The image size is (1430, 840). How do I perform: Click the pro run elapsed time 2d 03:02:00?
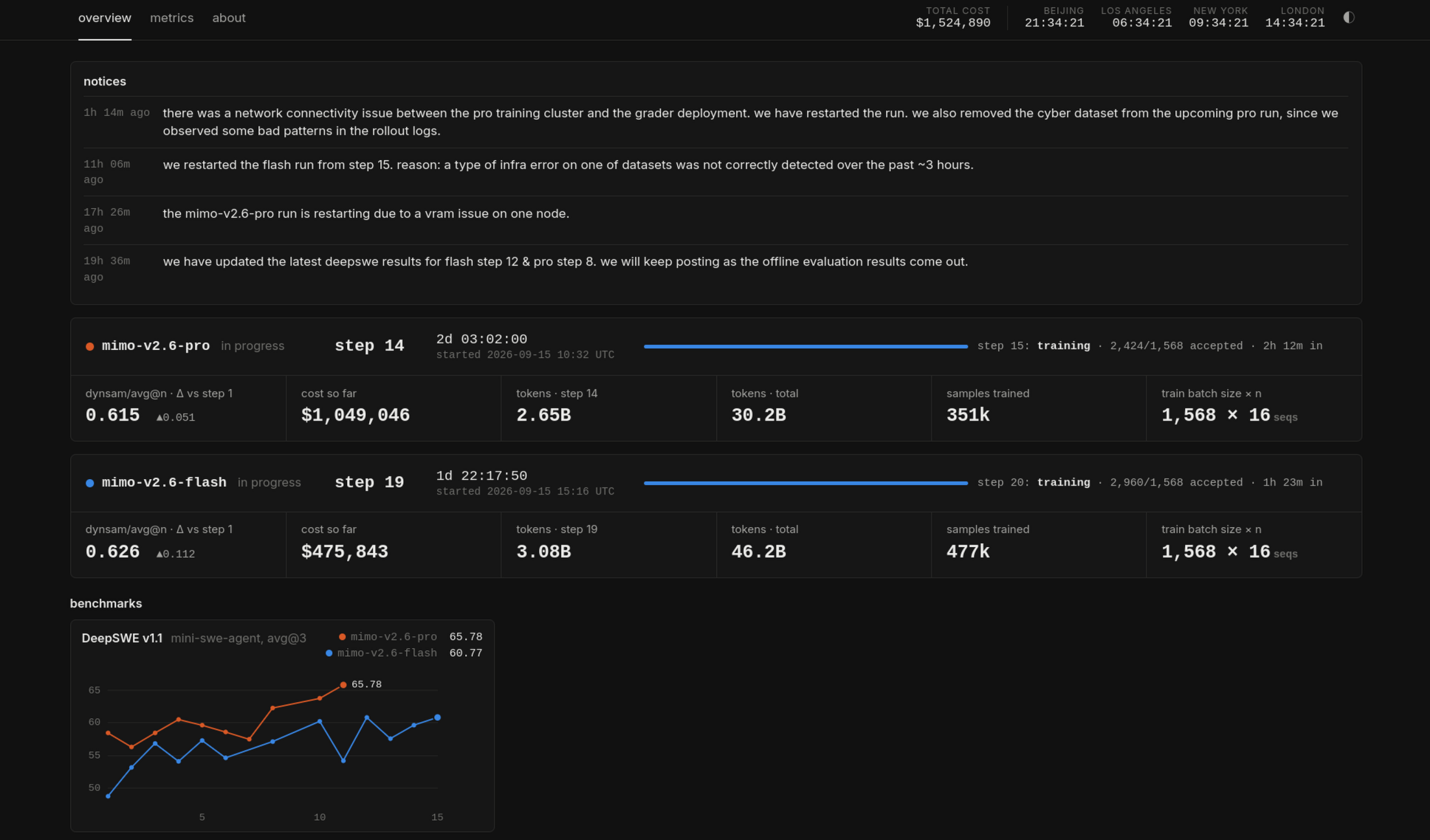click(481, 339)
